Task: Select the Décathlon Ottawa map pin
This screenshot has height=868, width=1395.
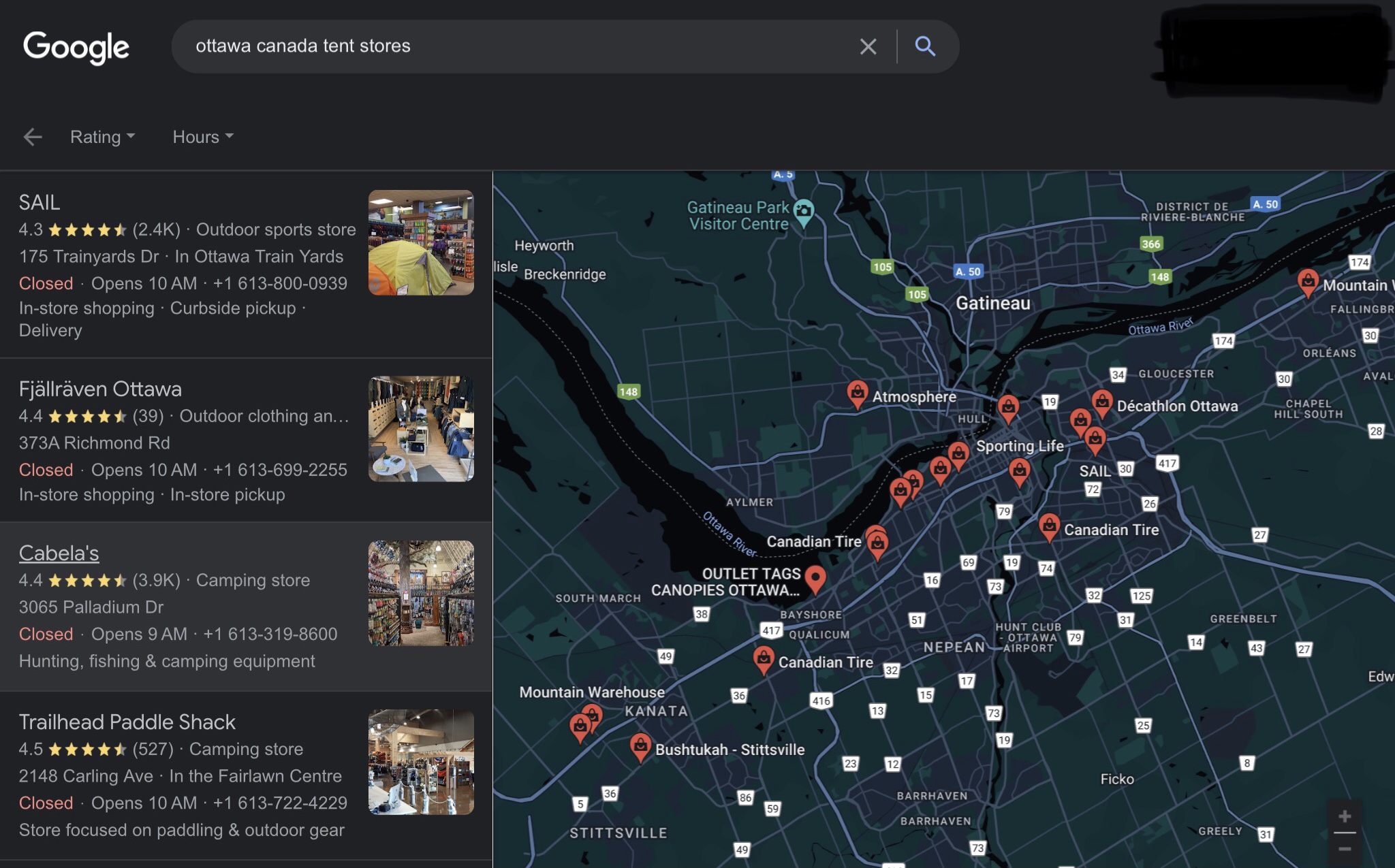Action: pos(1102,403)
